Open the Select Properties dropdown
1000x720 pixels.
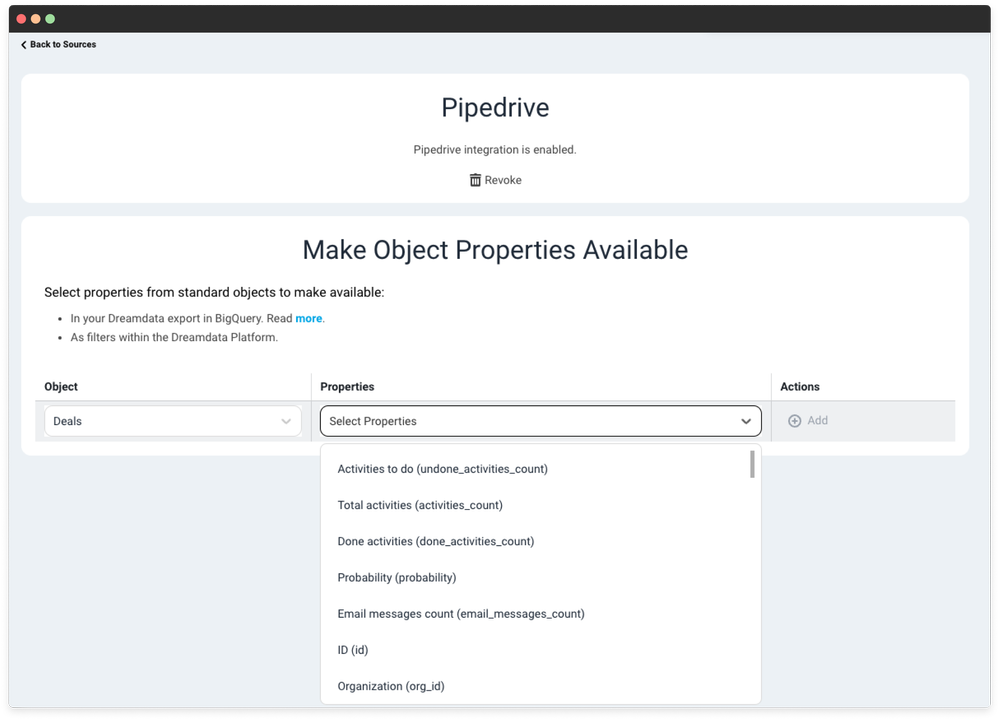540,421
